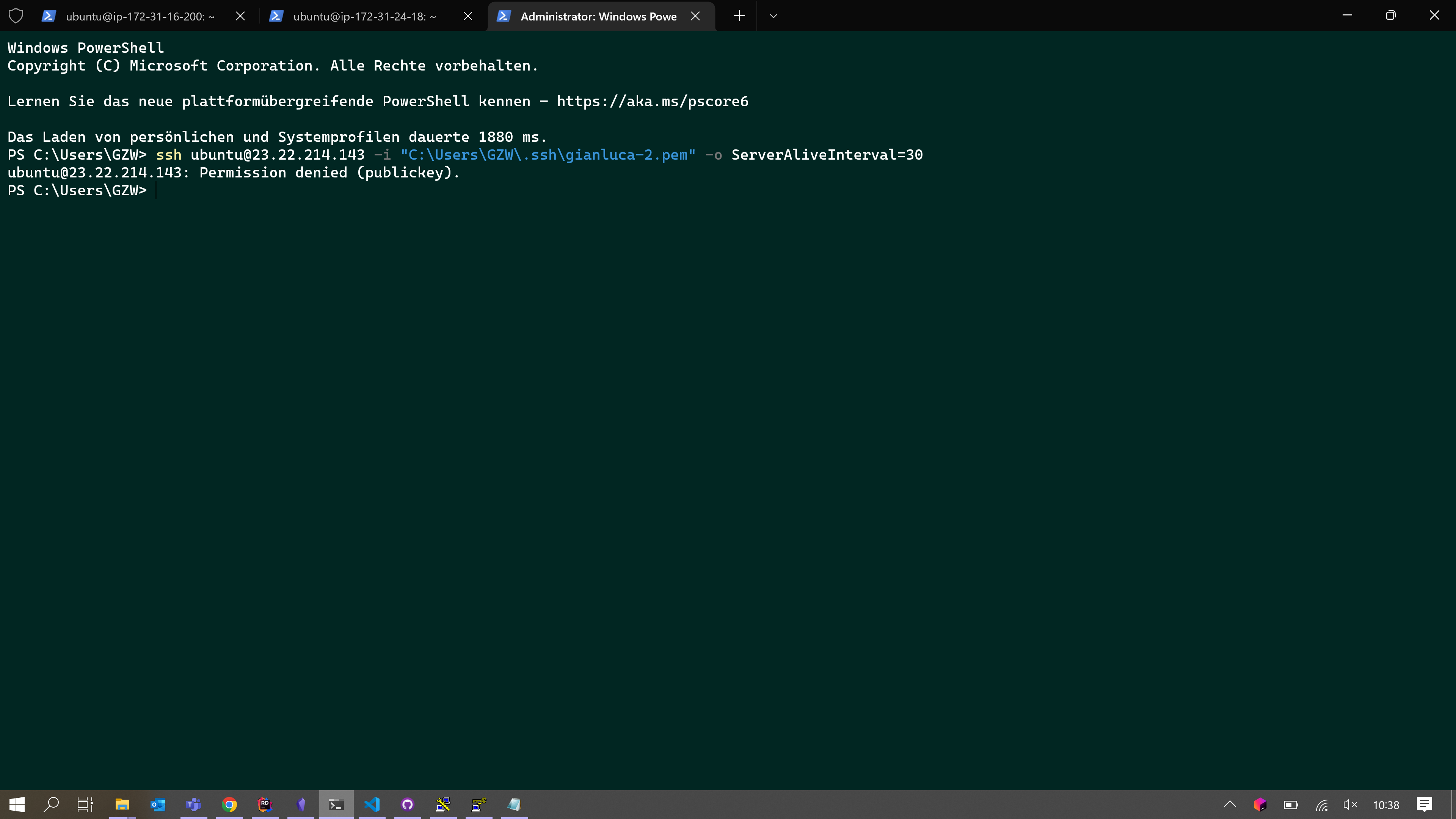
Task: Launch the PuTTY taskbar icon
Action: pos(443,804)
